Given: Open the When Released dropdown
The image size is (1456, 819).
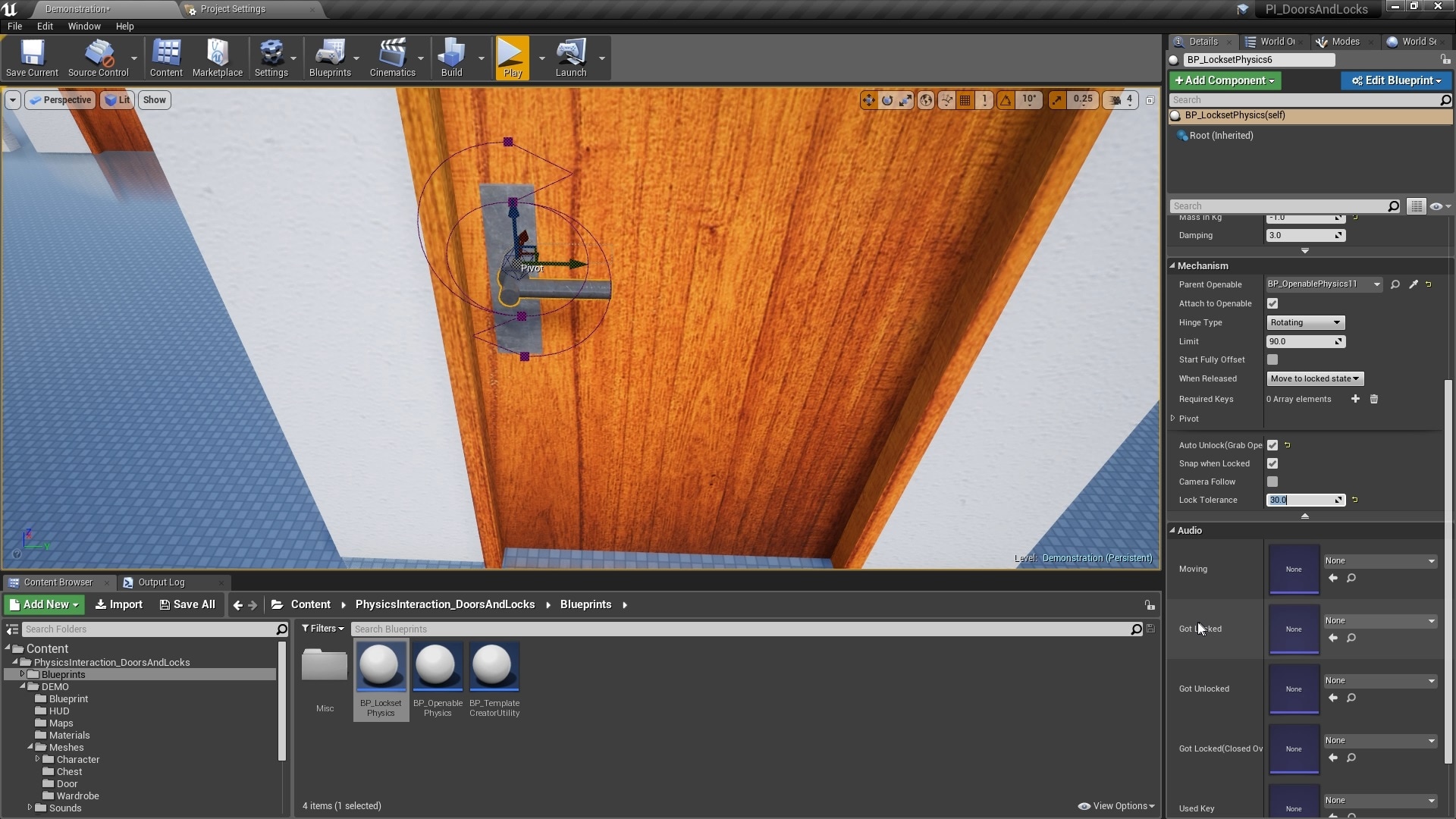Looking at the screenshot, I should [1314, 378].
